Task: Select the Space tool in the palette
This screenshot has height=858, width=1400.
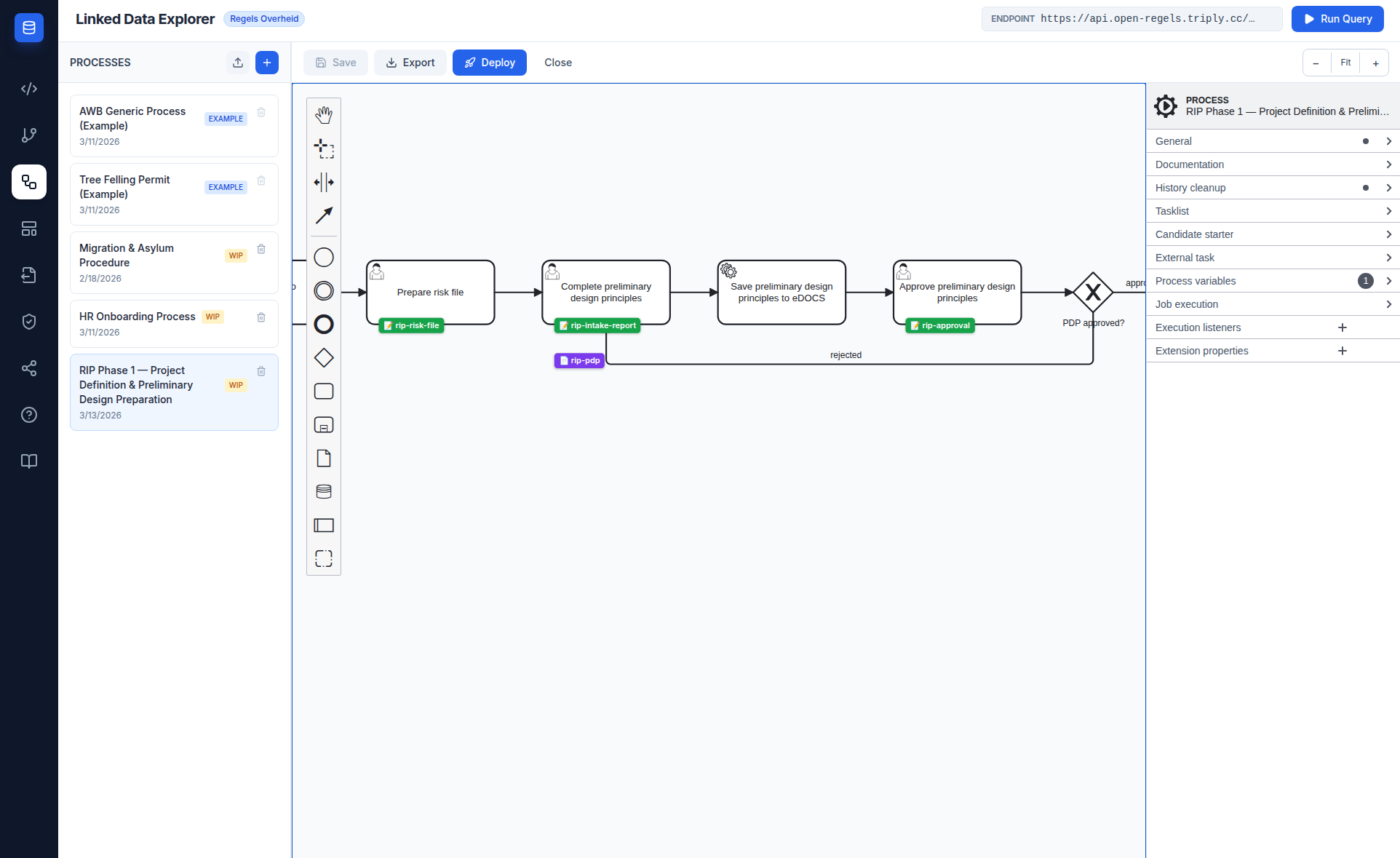Action: point(323,183)
